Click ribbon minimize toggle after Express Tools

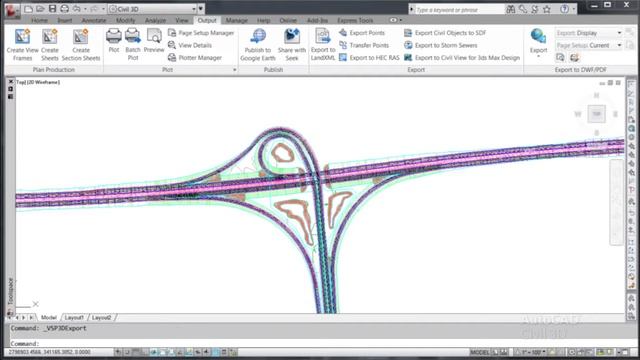[393, 20]
